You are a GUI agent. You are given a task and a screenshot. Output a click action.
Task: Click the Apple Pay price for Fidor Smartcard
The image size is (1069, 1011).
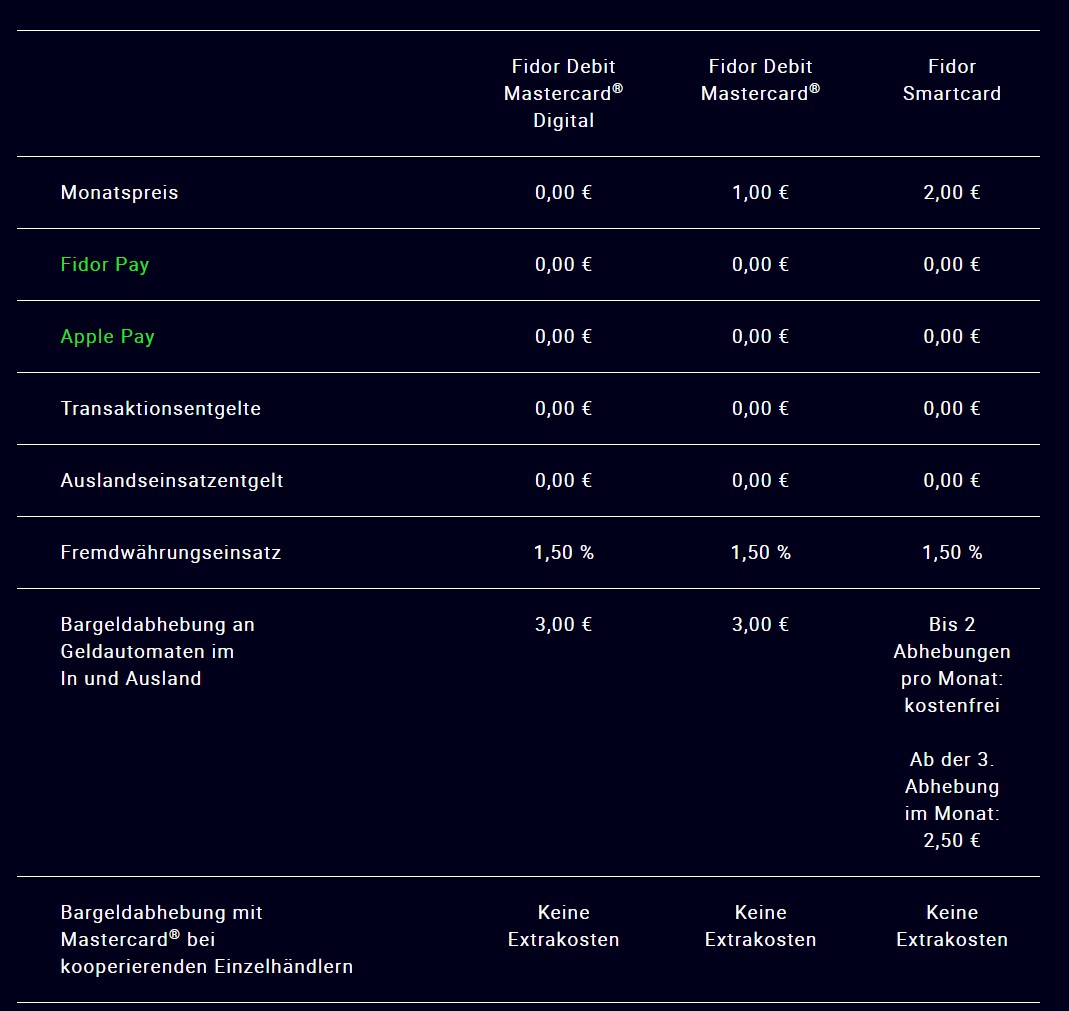pos(951,337)
